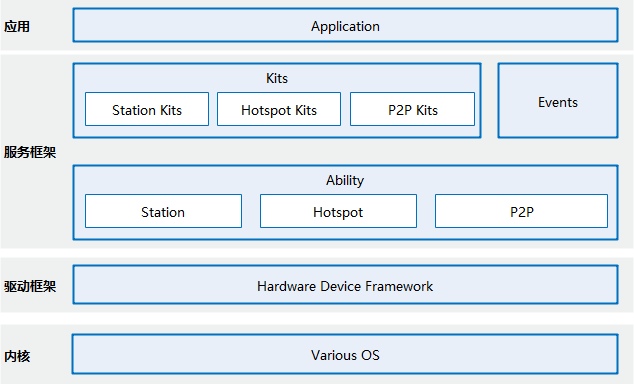Select the Hotspot box under Ability
Image resolution: width=634 pixels, height=384 pixels.
coord(338,211)
